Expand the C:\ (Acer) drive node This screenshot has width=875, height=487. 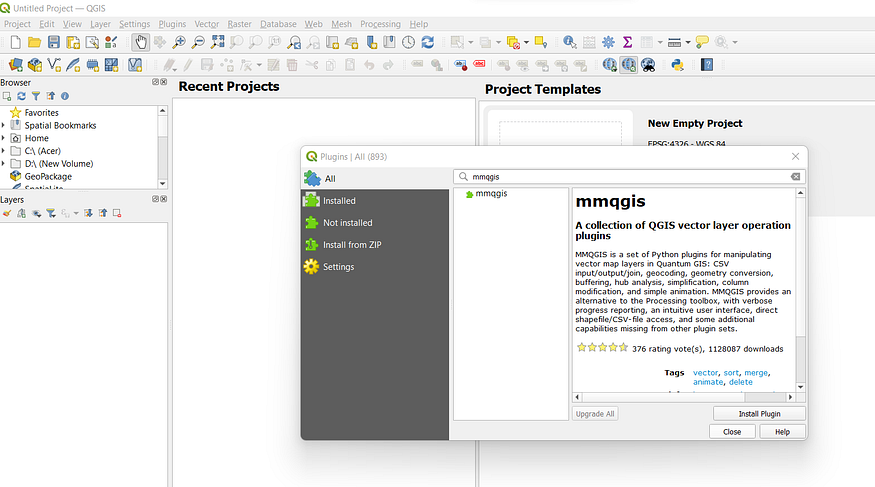point(3,151)
